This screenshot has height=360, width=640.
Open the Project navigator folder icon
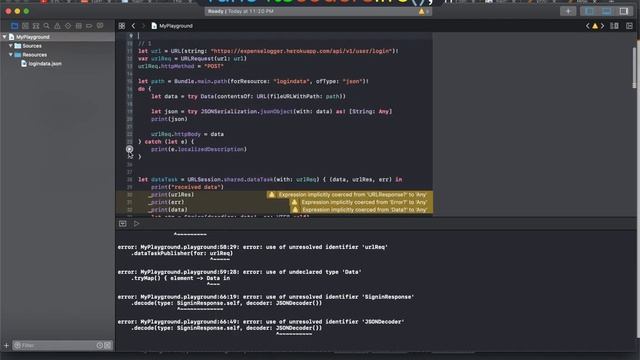point(15,26)
